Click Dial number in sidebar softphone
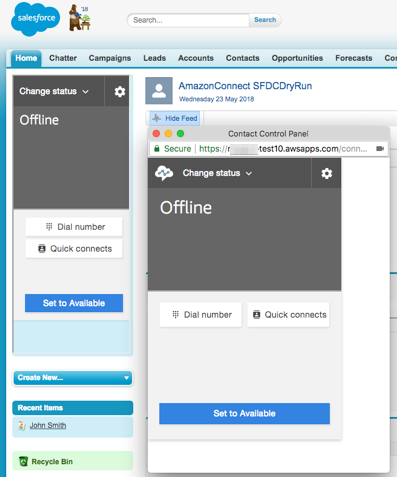Screen dimensions: 397x477 tap(74, 227)
